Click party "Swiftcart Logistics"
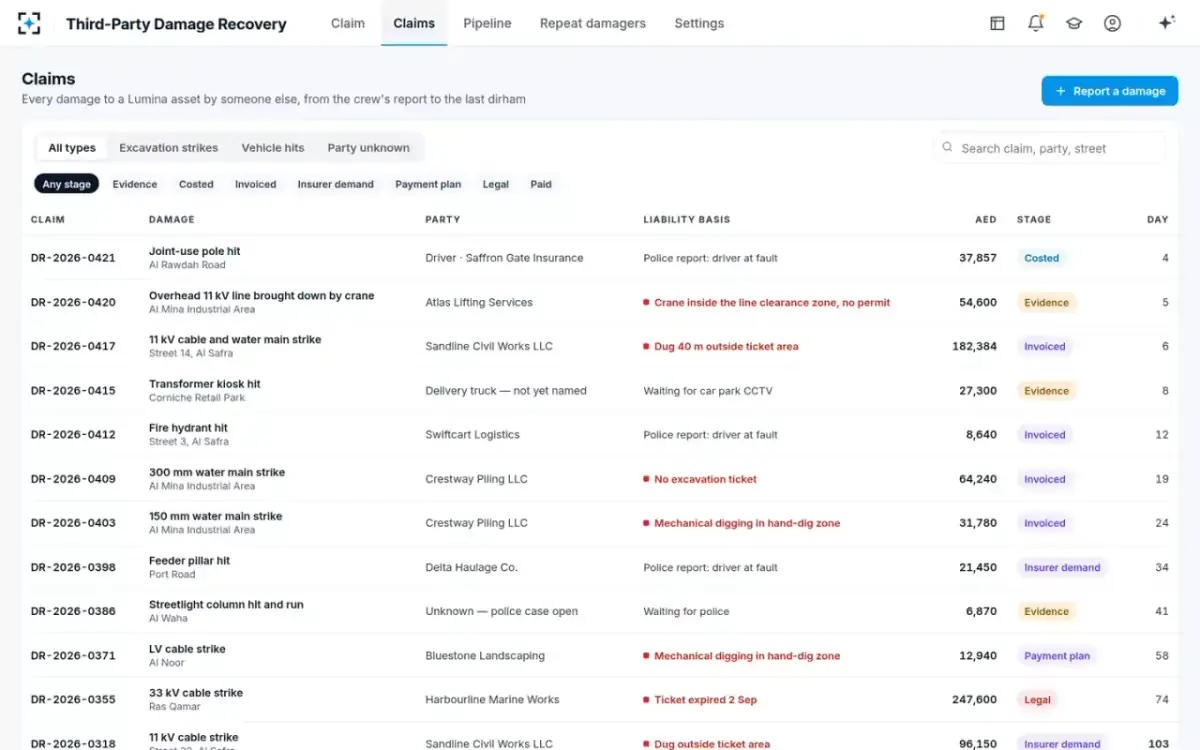 pos(472,435)
